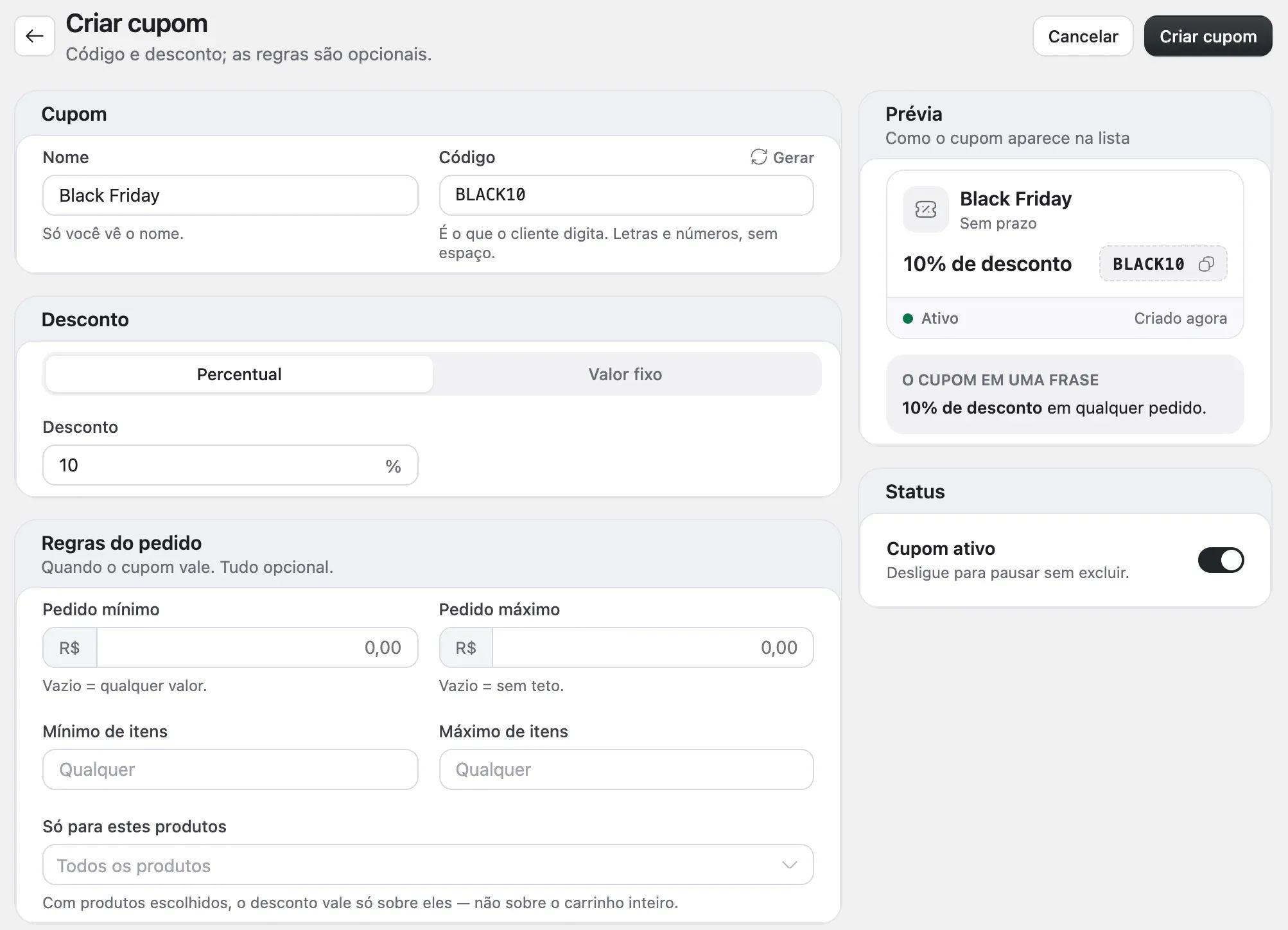Click the Regras do pedido heading
1288x930 pixels.
click(121, 543)
